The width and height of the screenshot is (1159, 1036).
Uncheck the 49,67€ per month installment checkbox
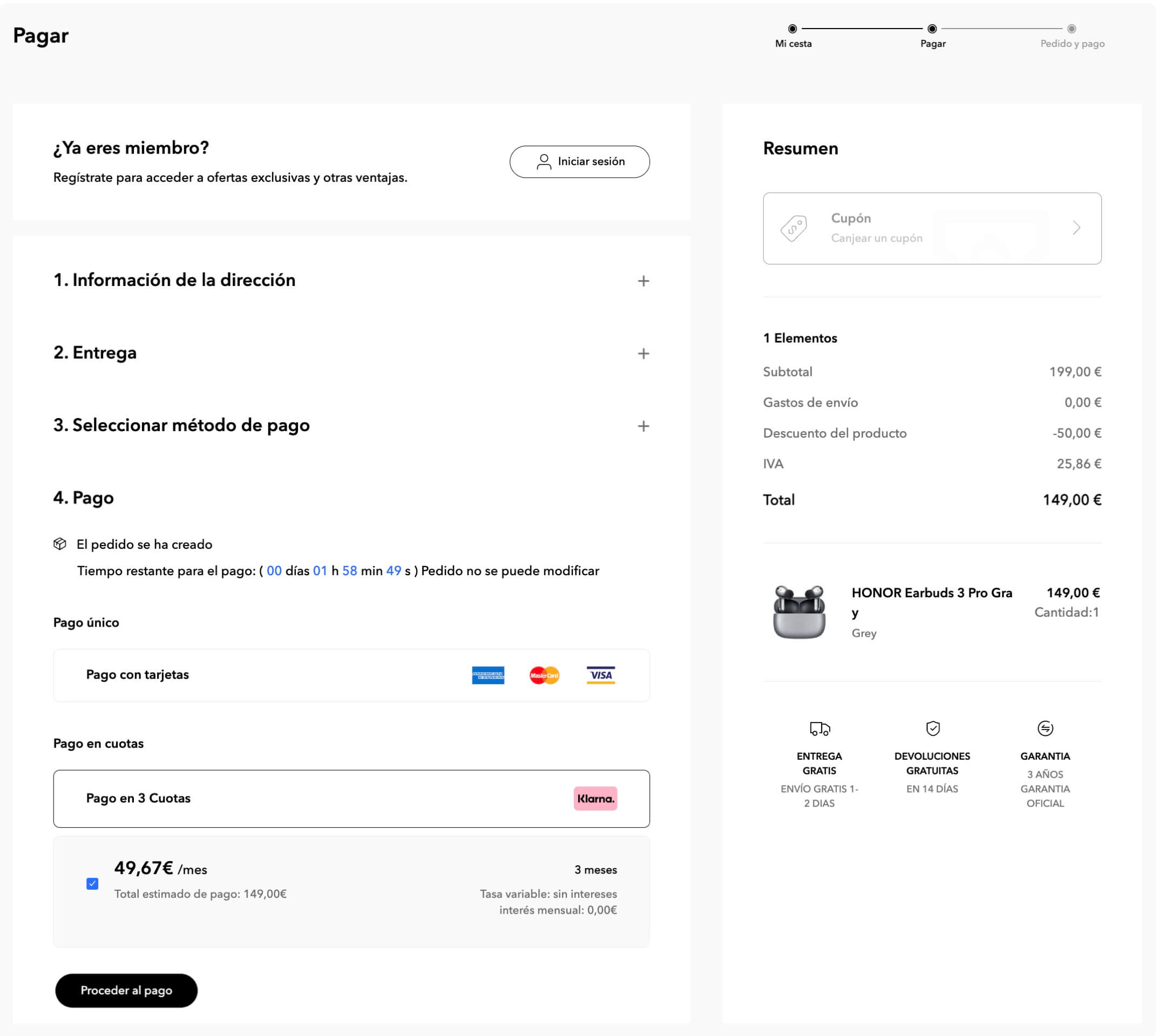coord(92,883)
